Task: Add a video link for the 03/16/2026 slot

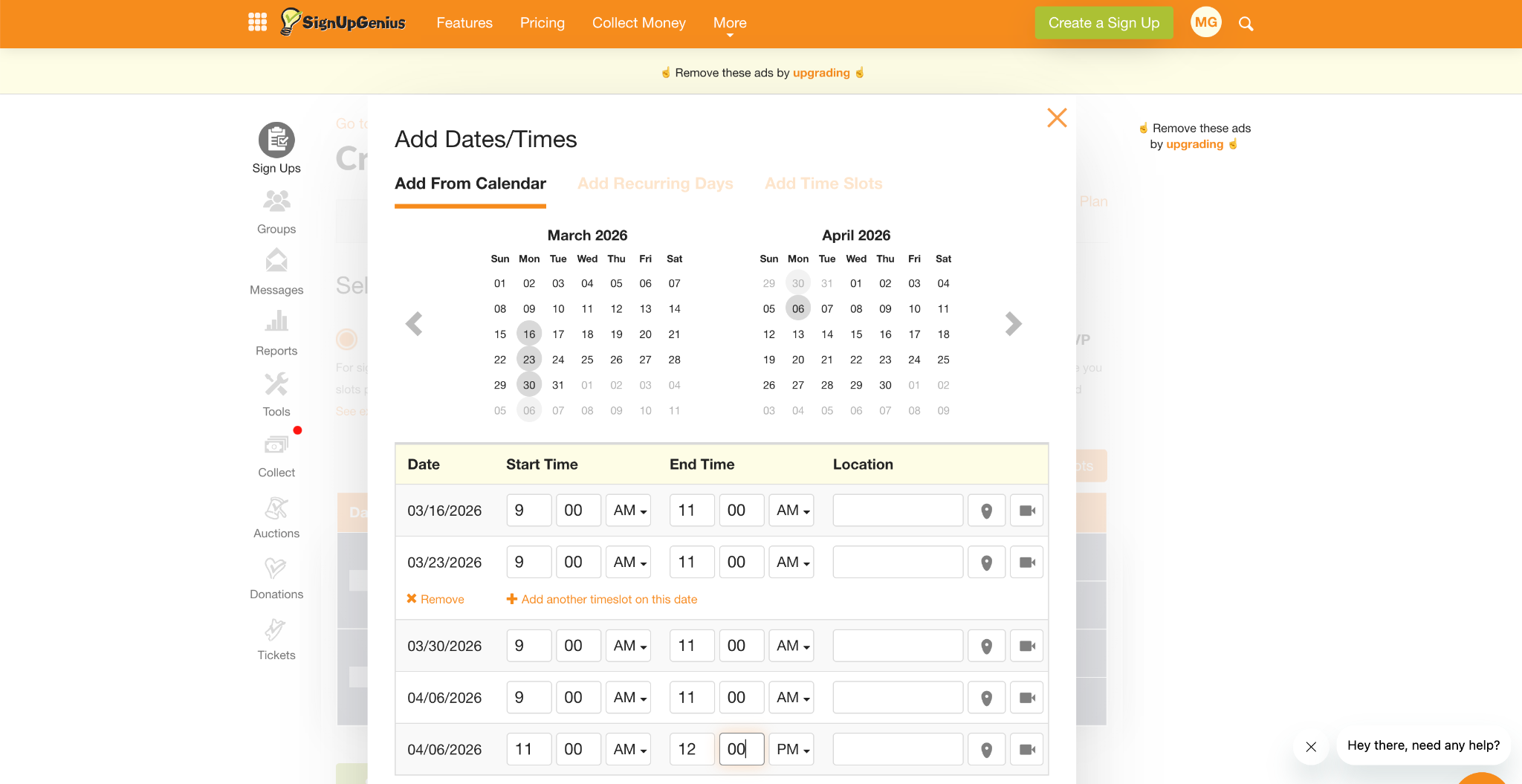Action: tap(1026, 510)
